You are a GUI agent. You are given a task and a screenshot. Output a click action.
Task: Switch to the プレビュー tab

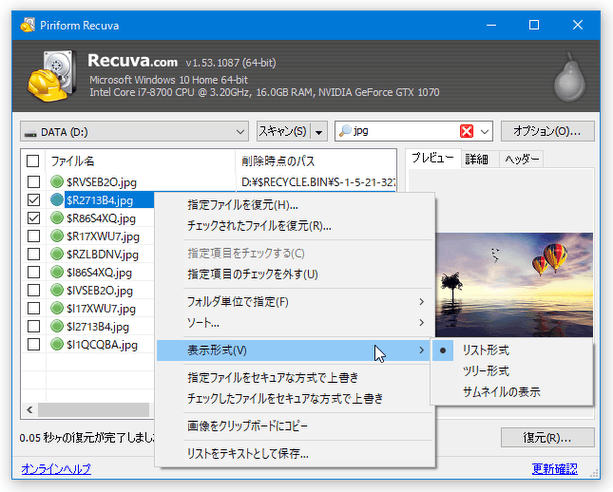click(433, 158)
